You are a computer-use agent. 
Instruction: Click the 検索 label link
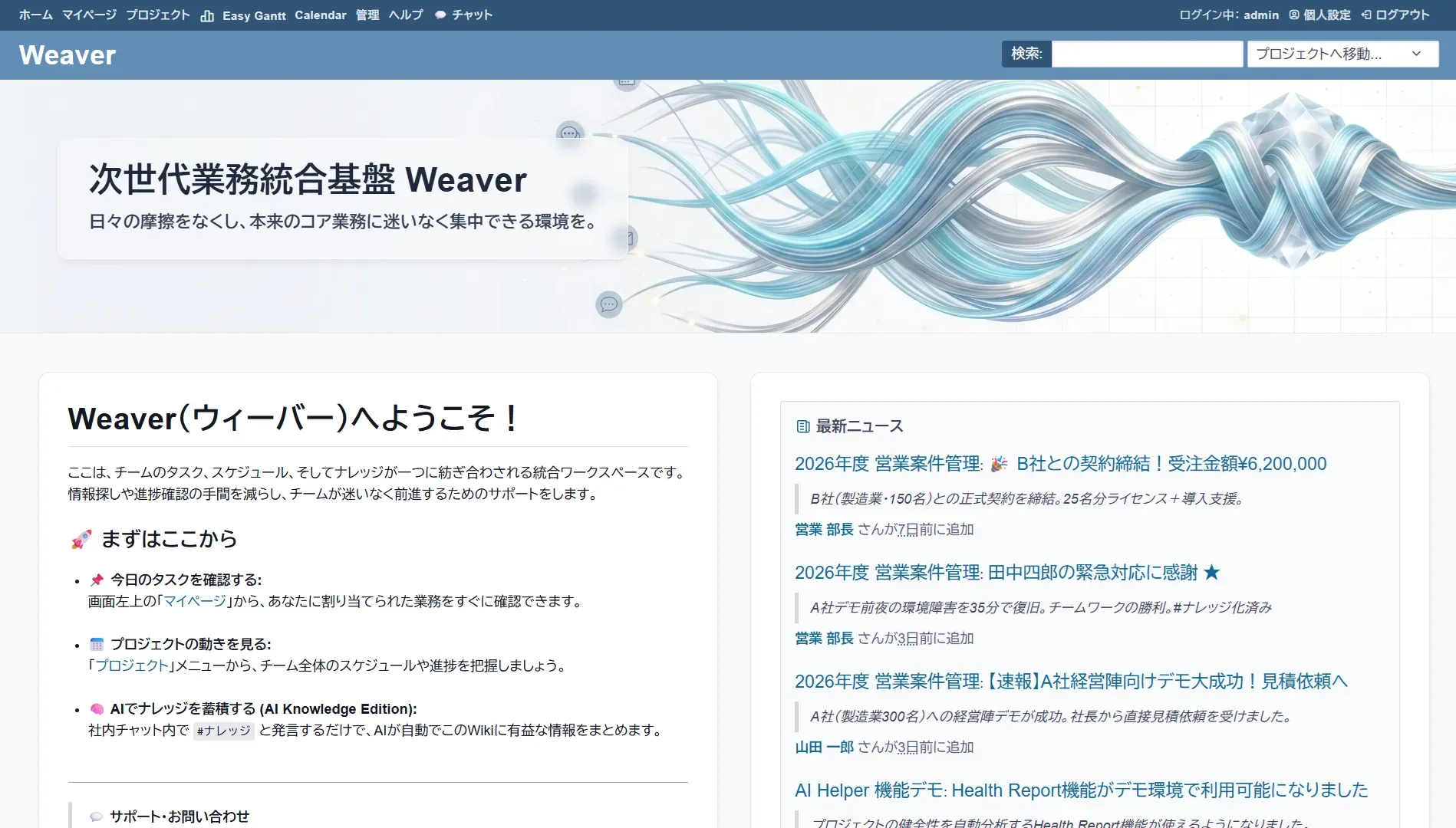coord(1026,54)
